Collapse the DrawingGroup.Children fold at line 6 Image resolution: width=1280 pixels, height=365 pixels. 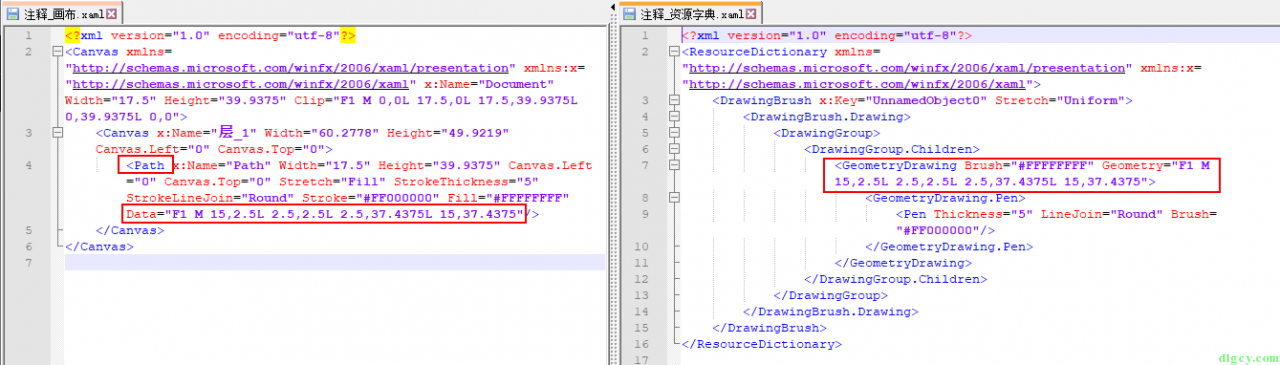tap(673, 149)
